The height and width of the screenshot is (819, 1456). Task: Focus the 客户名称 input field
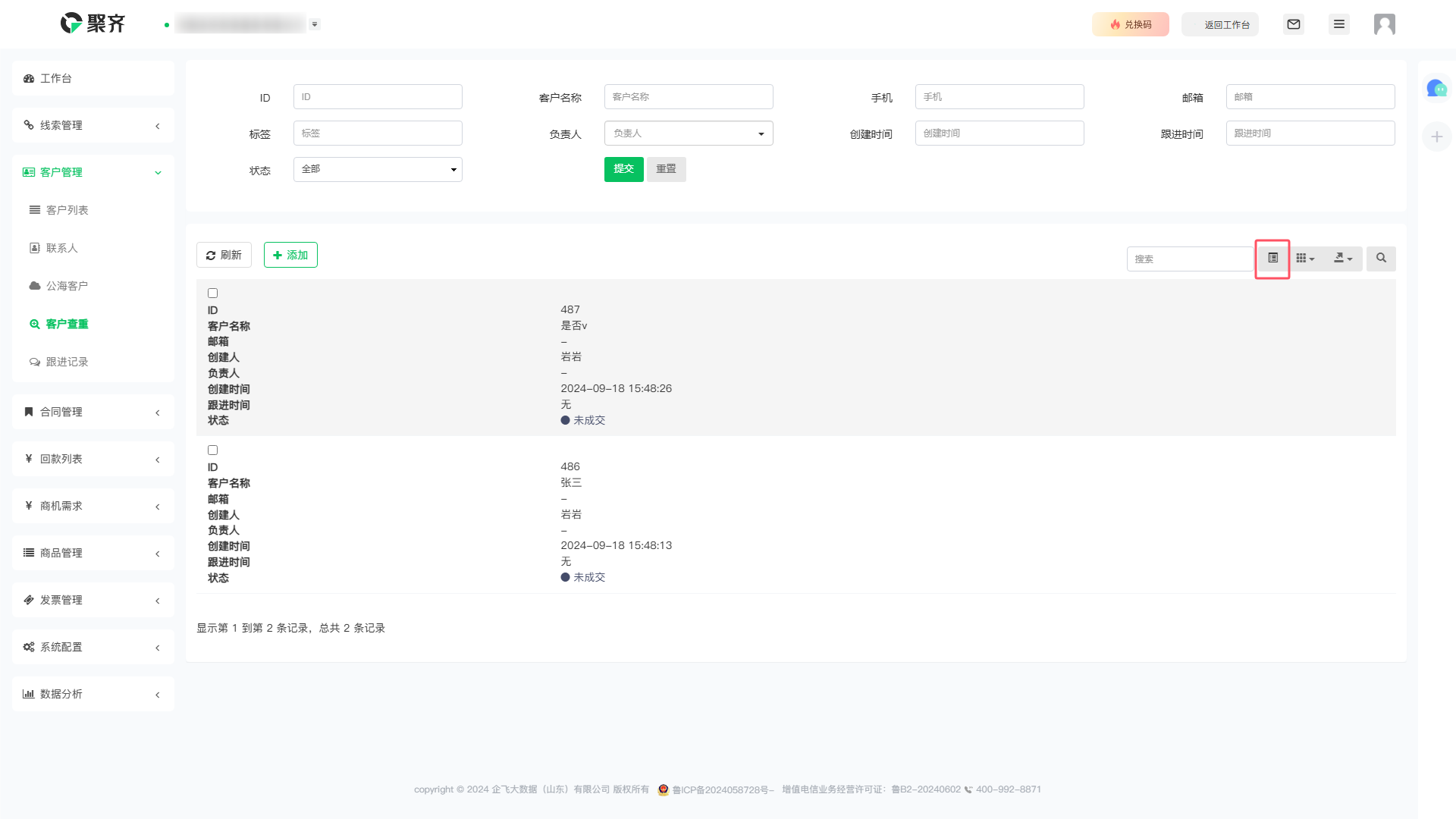tap(689, 97)
